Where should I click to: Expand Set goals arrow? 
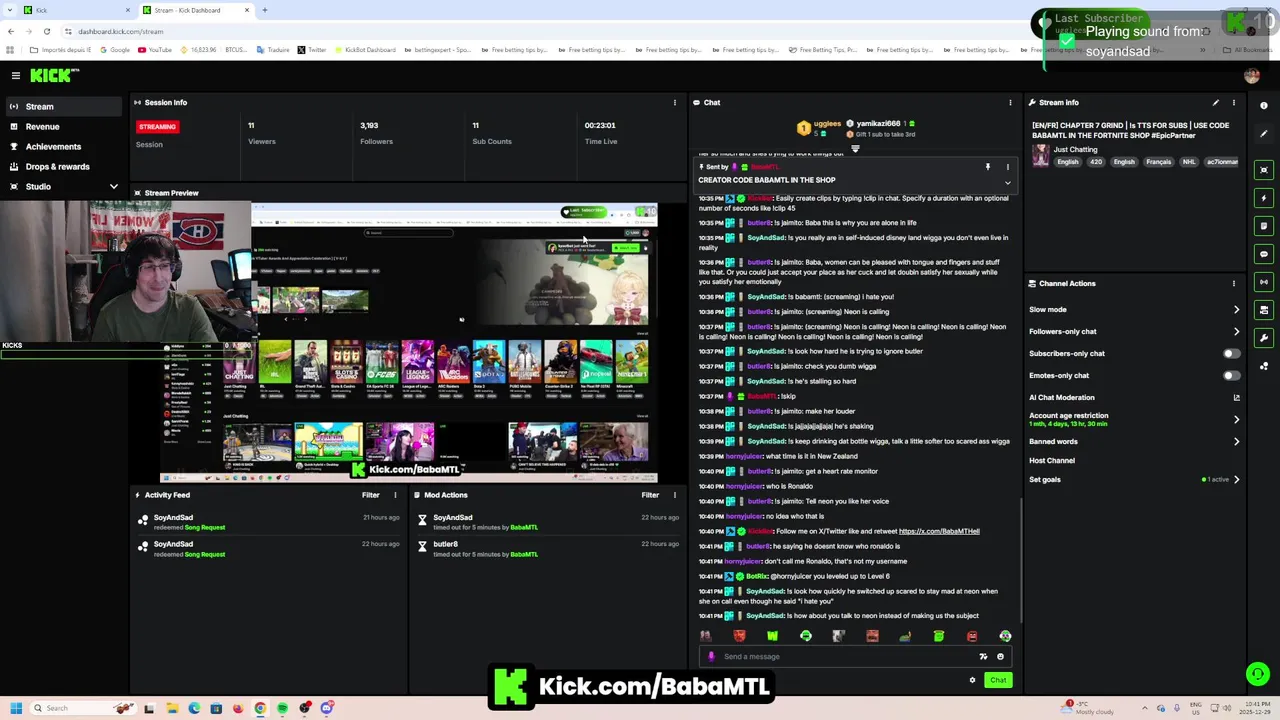pos(1236,479)
